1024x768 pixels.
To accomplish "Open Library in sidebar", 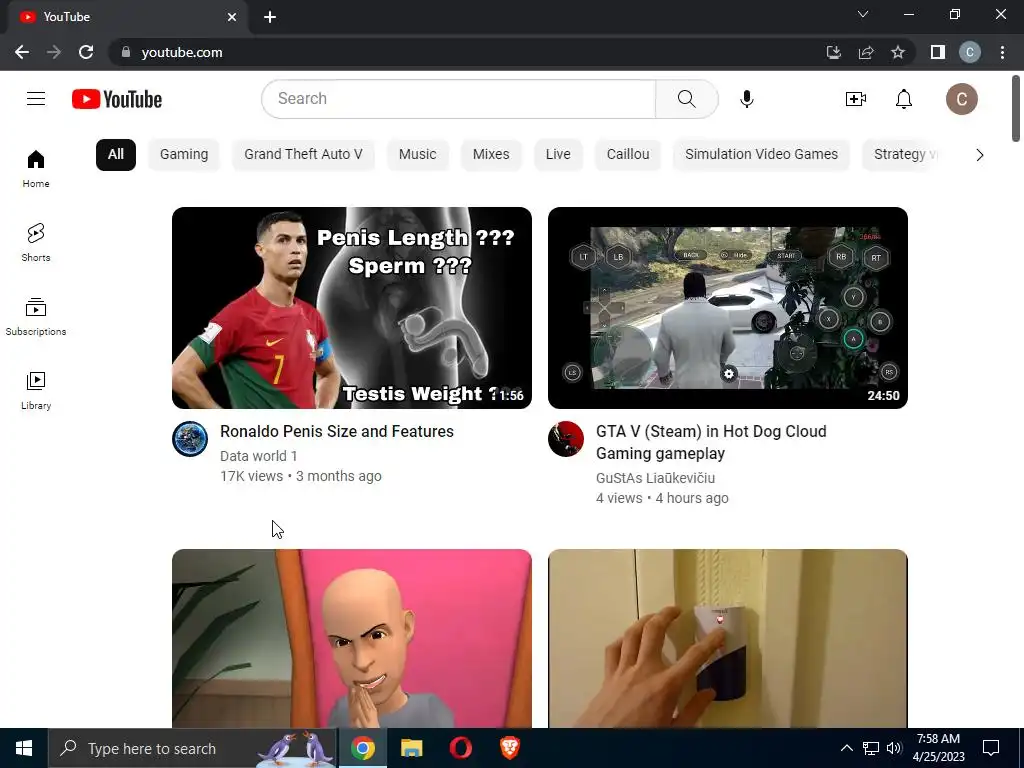I will 36,391.
